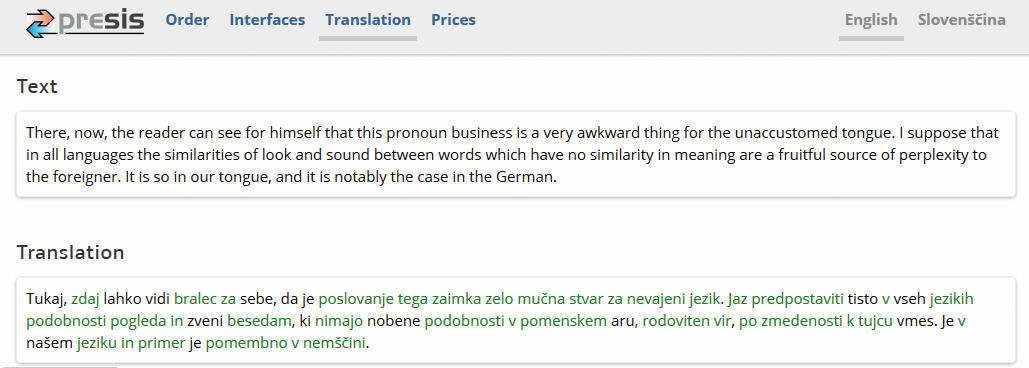1029x368 pixels.
Task: Click green phrase 'podobnosti pogleda in'
Action: pos(105,321)
